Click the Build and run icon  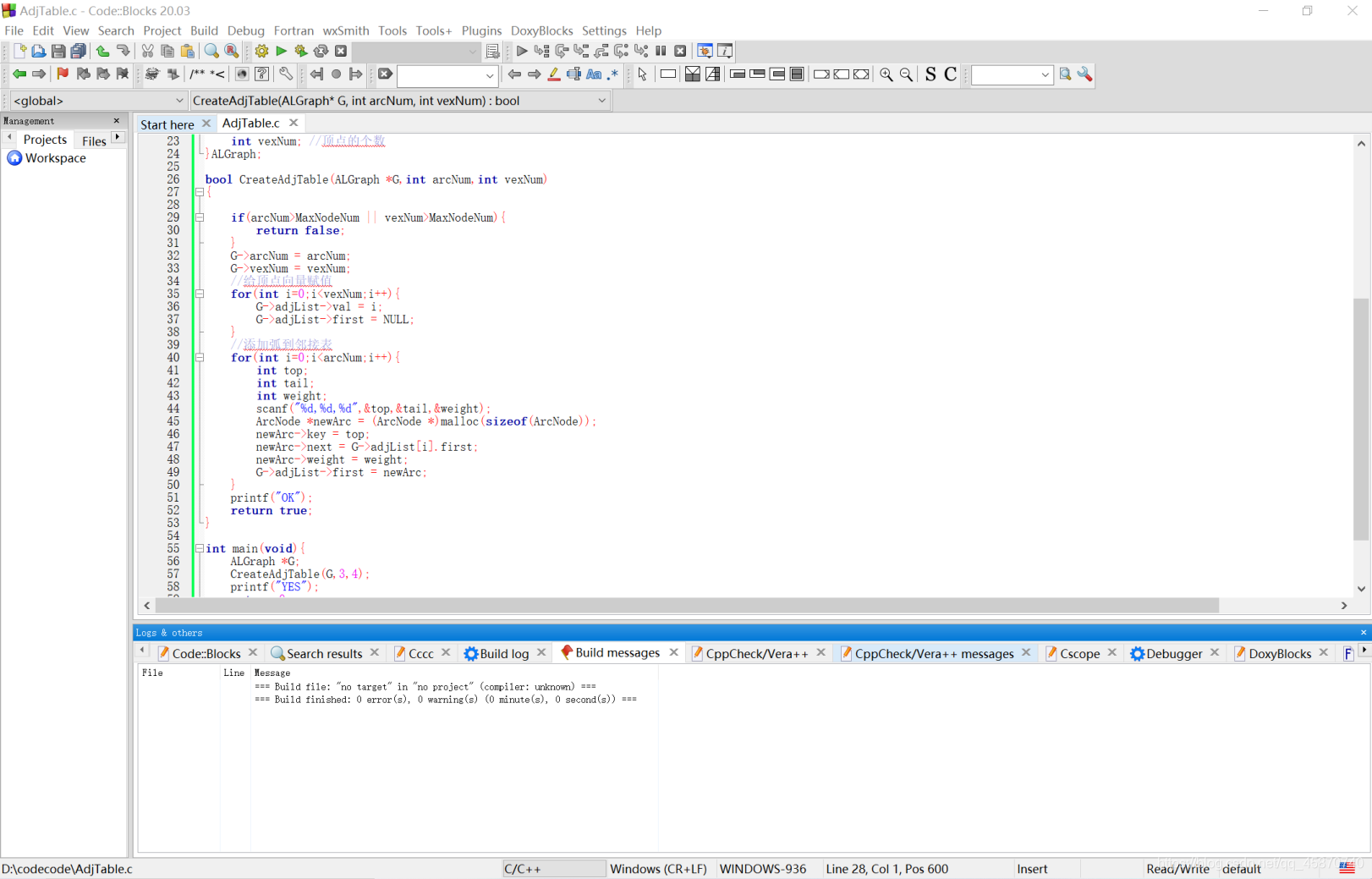click(x=301, y=52)
